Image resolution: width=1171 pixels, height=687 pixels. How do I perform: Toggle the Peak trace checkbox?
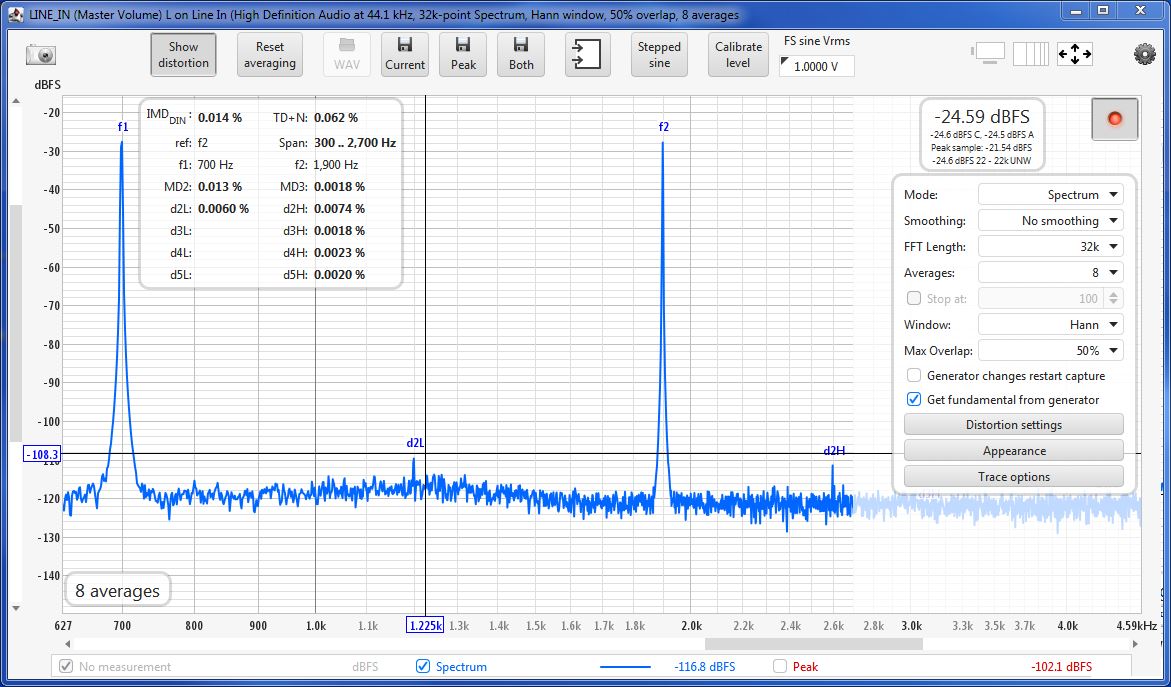point(780,666)
